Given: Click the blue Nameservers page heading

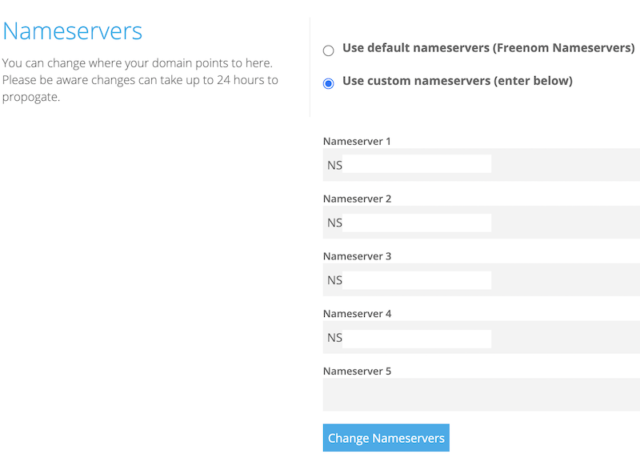Looking at the screenshot, I should point(72,31).
